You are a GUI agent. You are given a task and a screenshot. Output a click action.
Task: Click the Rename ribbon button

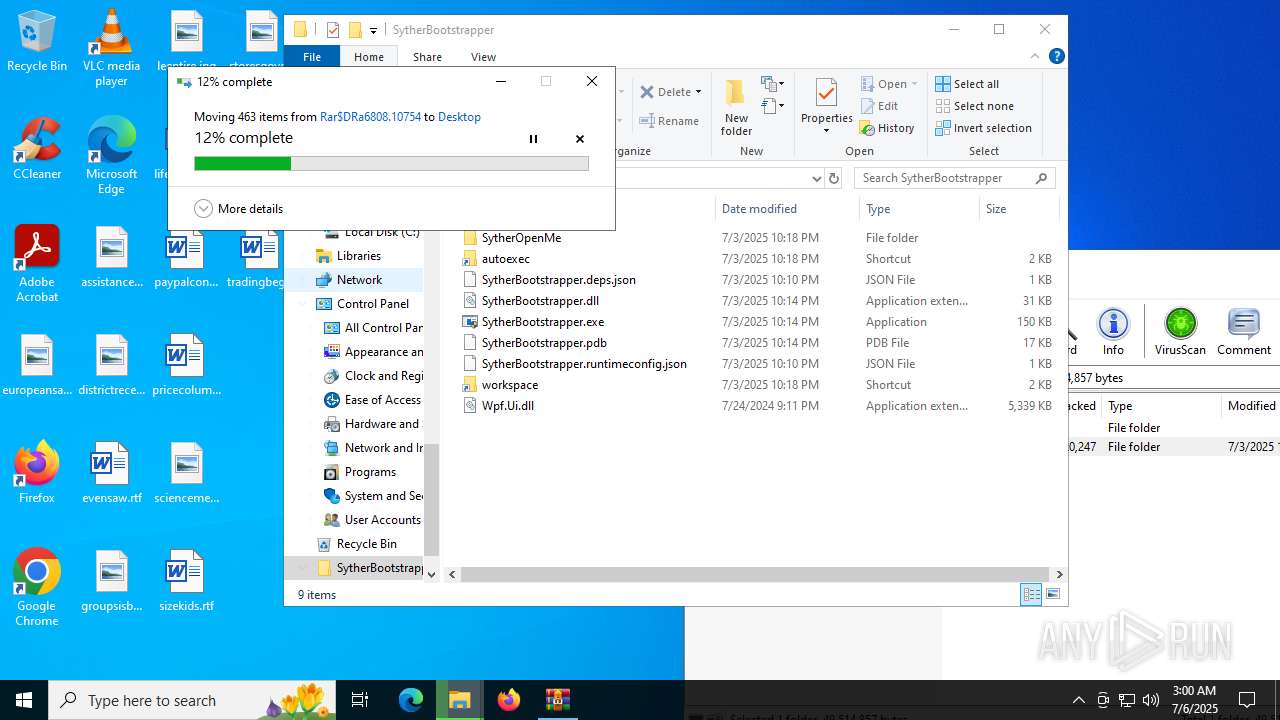point(669,121)
